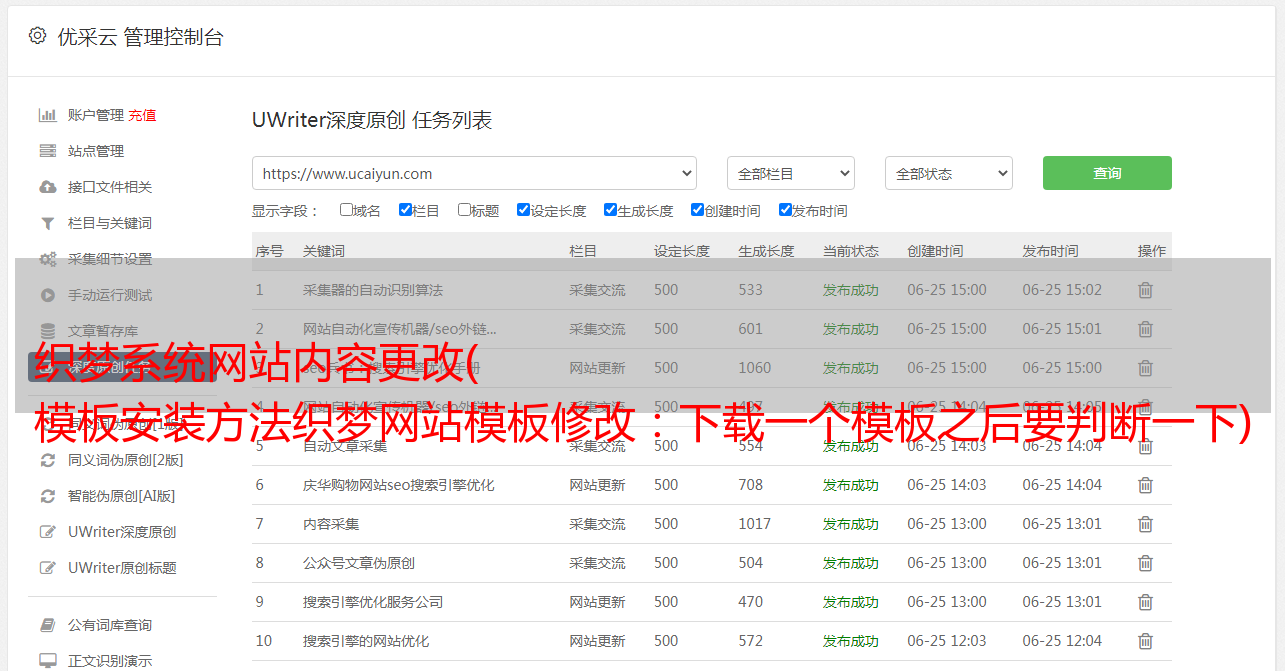Click the 序号 column header
The image size is (1285, 671).
coord(269,251)
